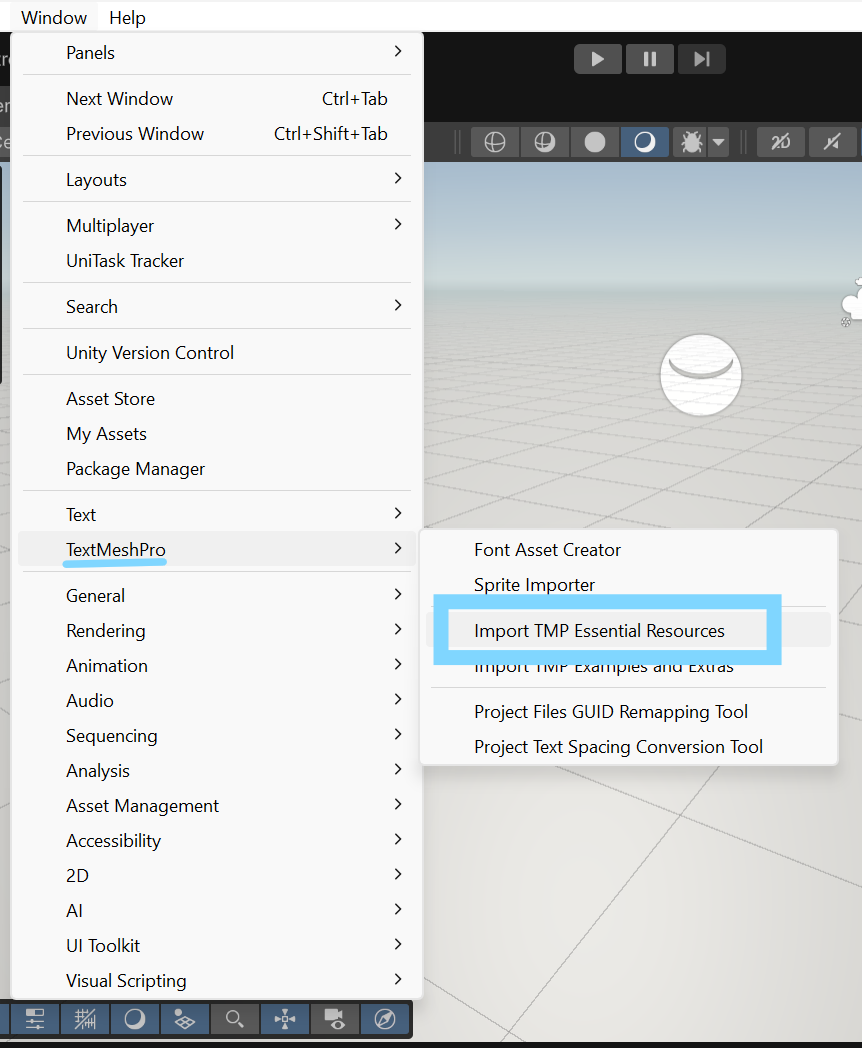This screenshot has height=1048, width=862.
Task: Click the transform gizmo icon in bottom toolbar
Action: point(285,1019)
